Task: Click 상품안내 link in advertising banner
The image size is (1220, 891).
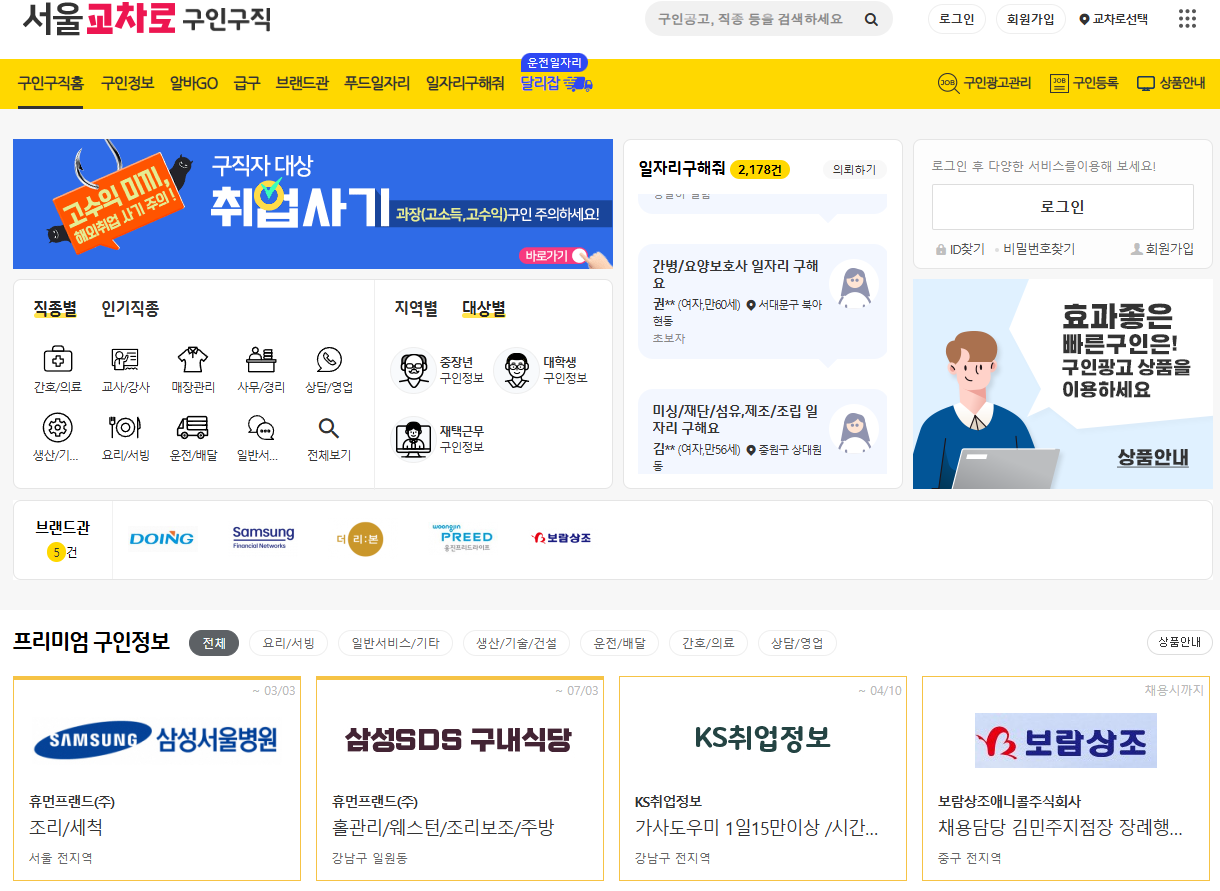Action: click(x=1153, y=458)
